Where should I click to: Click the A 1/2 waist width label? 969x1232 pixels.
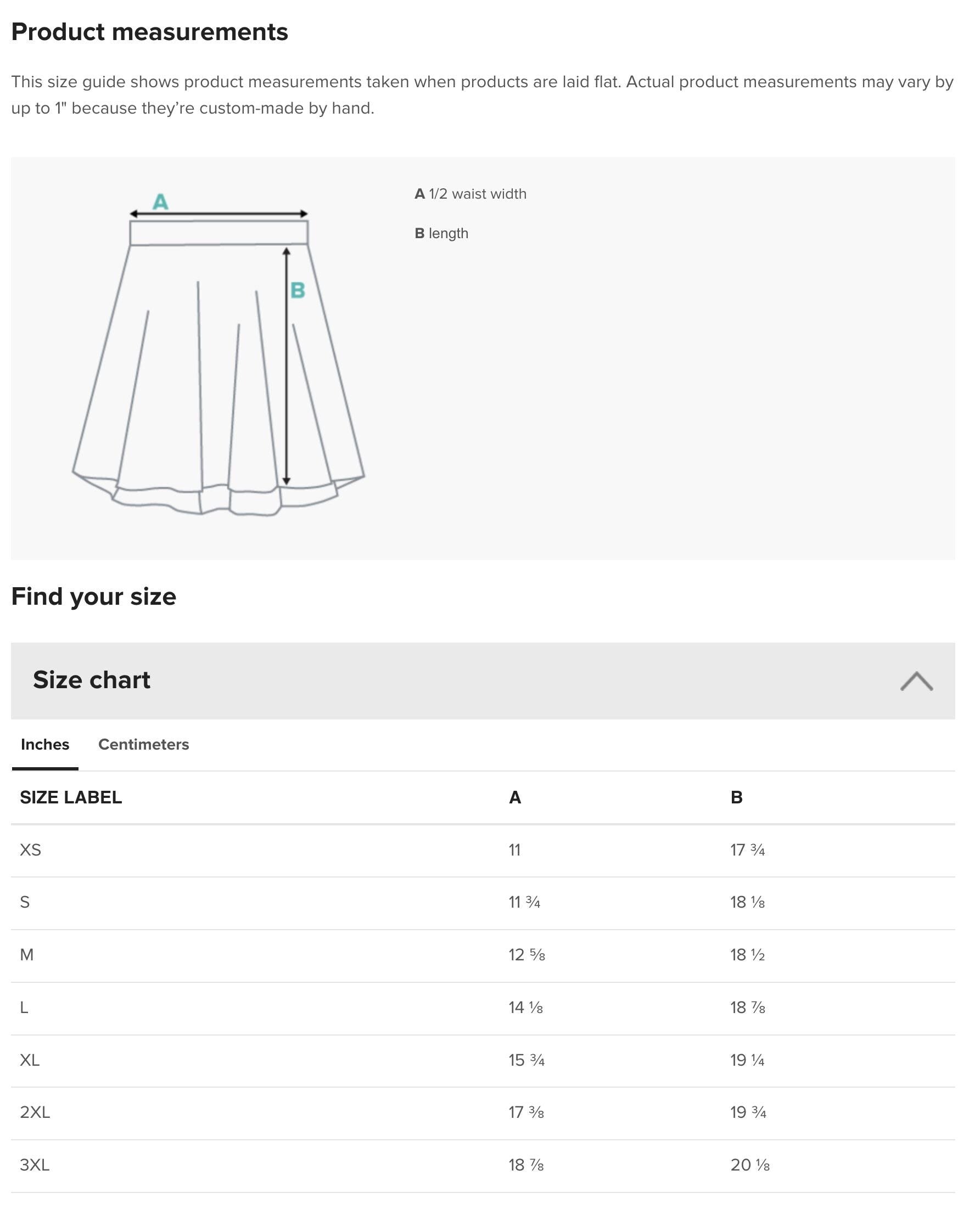pyautogui.click(x=471, y=193)
